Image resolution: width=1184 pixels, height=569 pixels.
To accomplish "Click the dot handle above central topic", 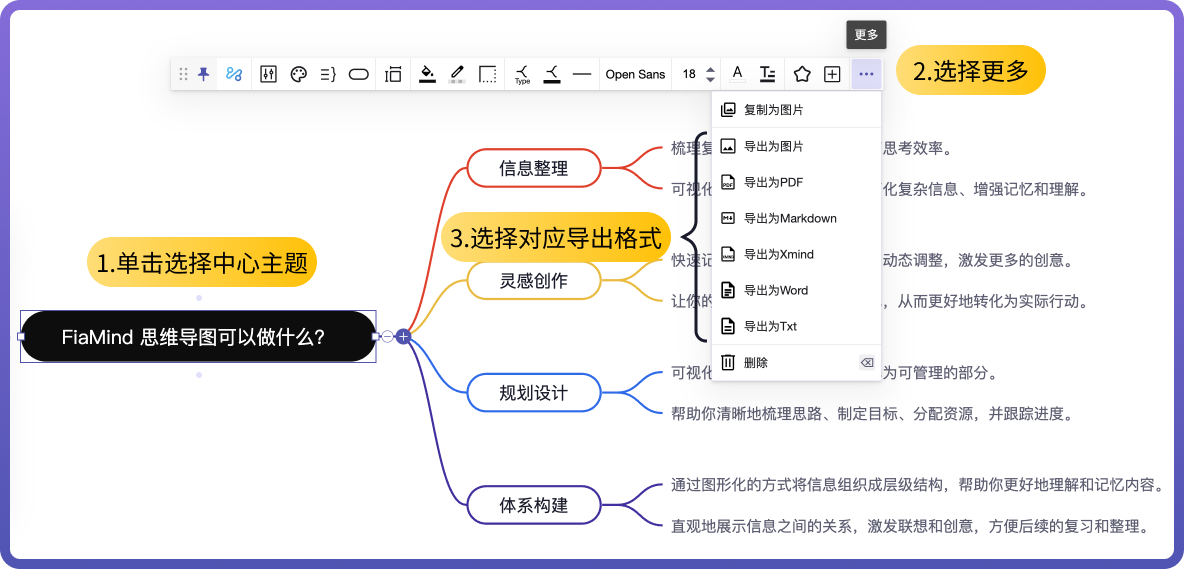I will (199, 298).
